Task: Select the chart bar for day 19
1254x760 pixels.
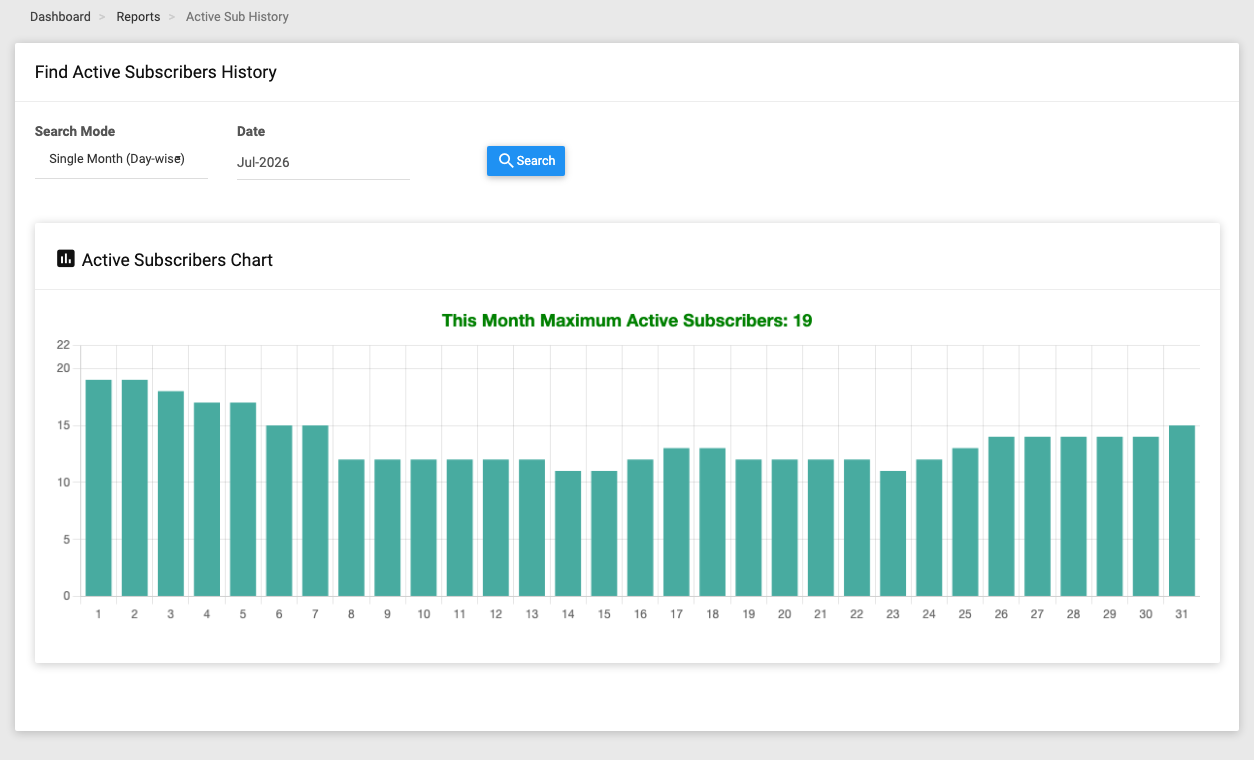Action: click(x=749, y=528)
